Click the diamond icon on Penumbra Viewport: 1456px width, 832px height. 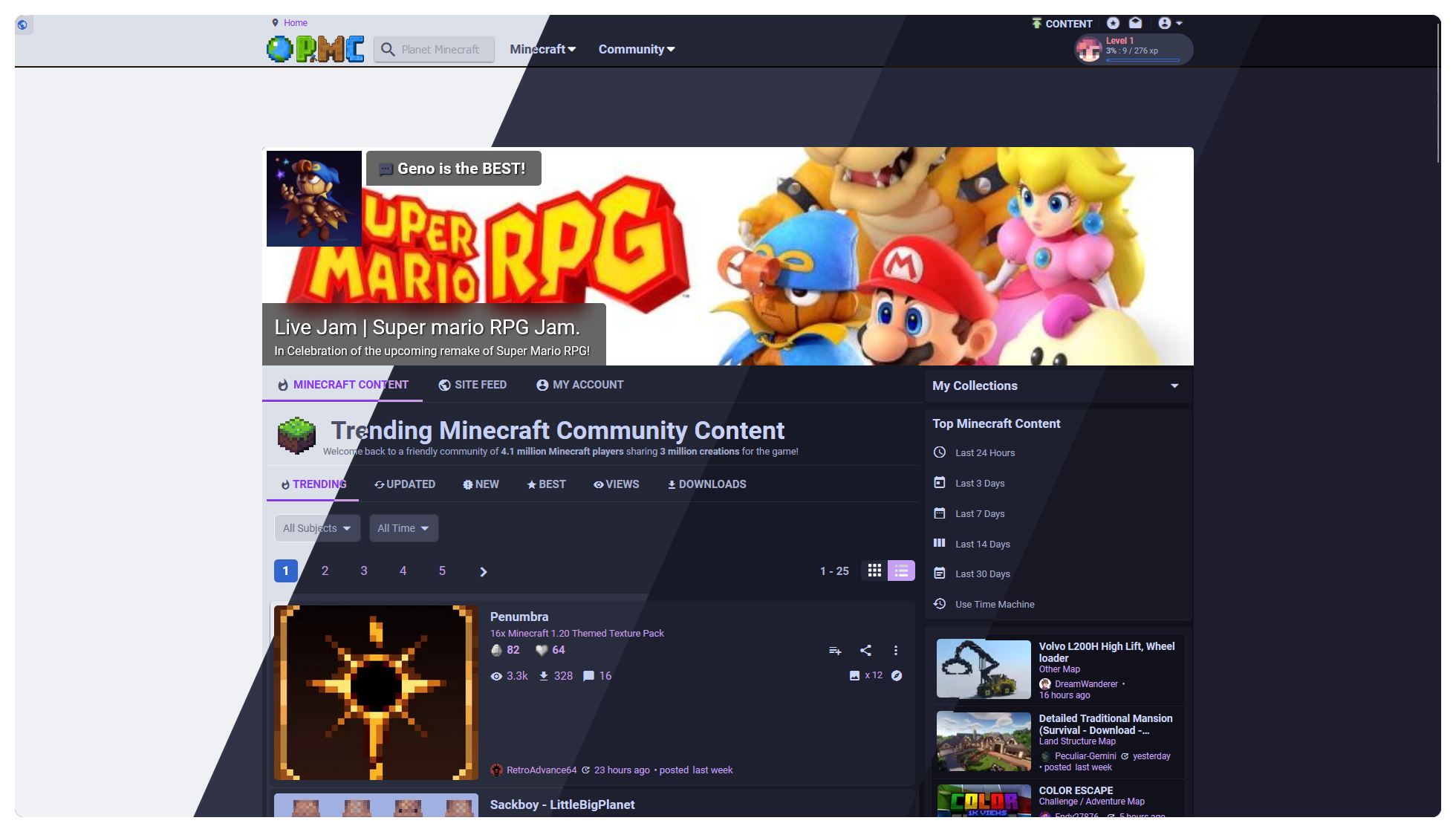497,650
